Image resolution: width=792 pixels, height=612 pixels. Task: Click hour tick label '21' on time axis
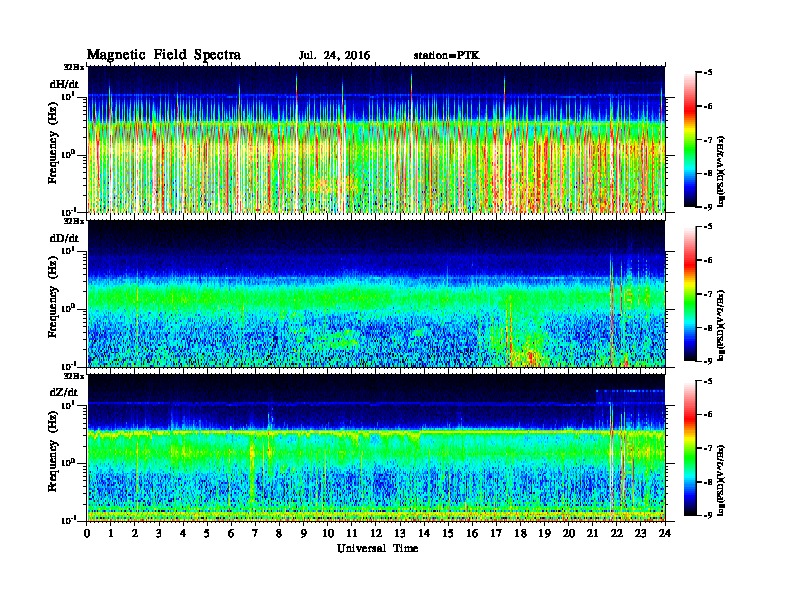[x=592, y=534]
